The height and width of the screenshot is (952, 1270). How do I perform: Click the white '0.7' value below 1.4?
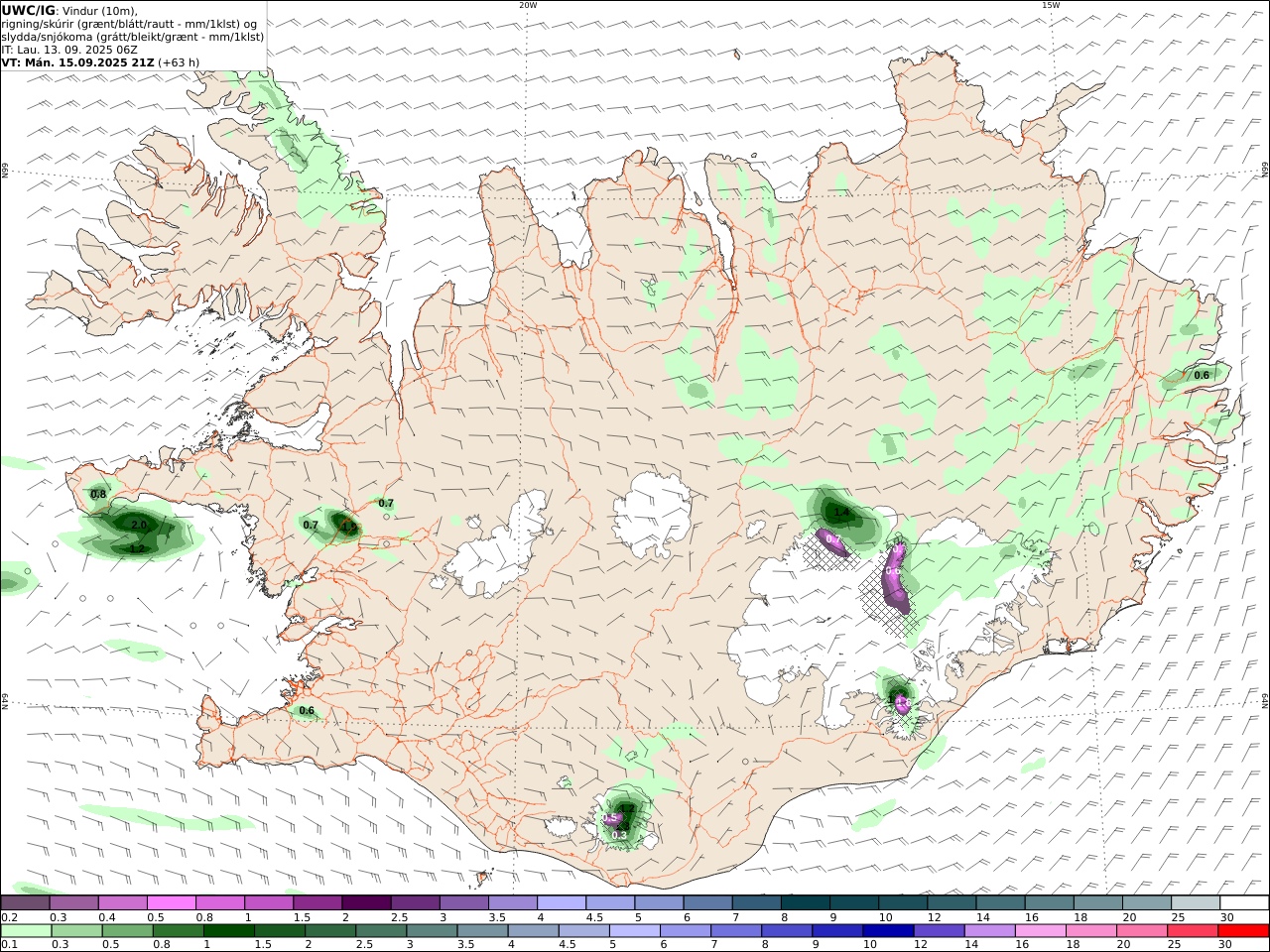[833, 539]
